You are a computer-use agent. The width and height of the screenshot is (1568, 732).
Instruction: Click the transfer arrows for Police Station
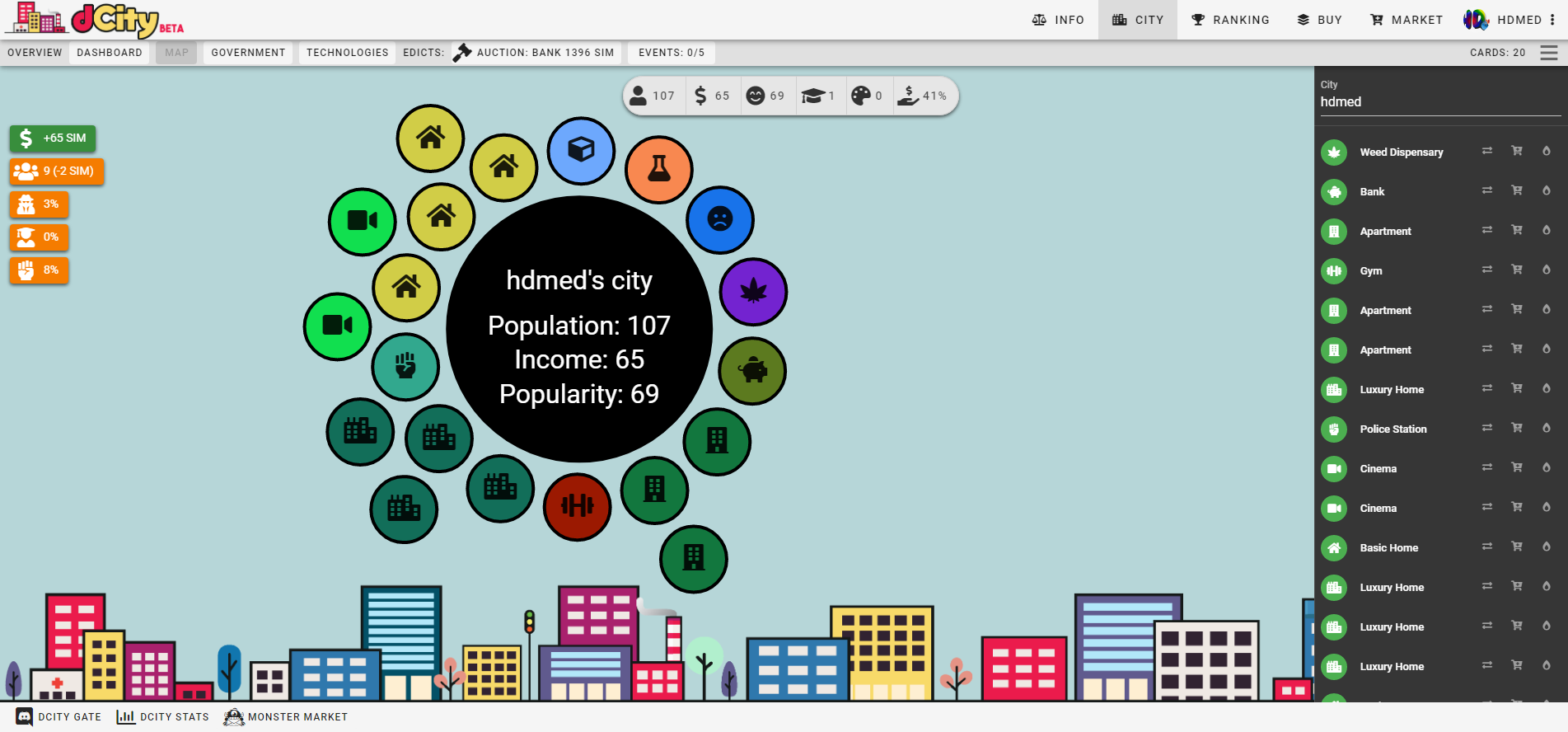click(x=1487, y=428)
